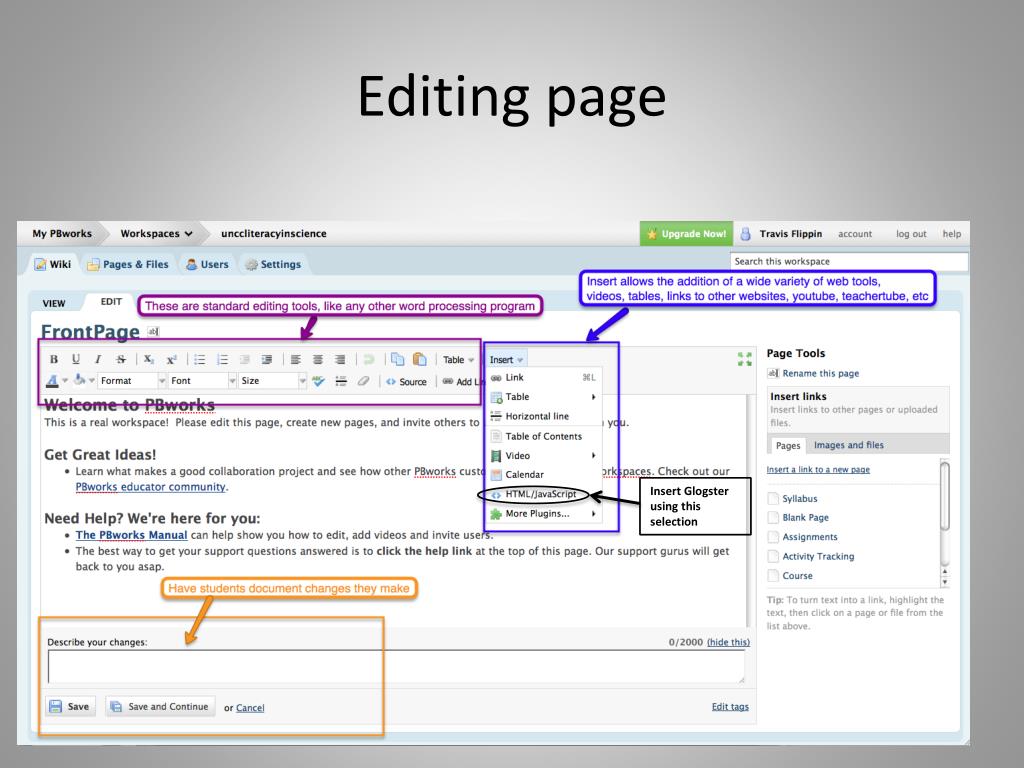Toggle Source view in the editor
Viewport: 1024px width, 768px height.
[406, 381]
